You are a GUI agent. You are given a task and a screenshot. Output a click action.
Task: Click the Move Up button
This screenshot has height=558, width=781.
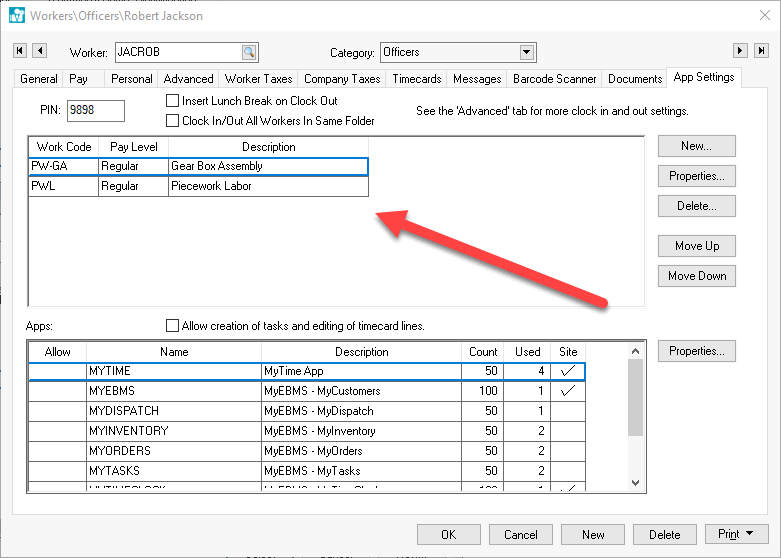[x=696, y=246]
